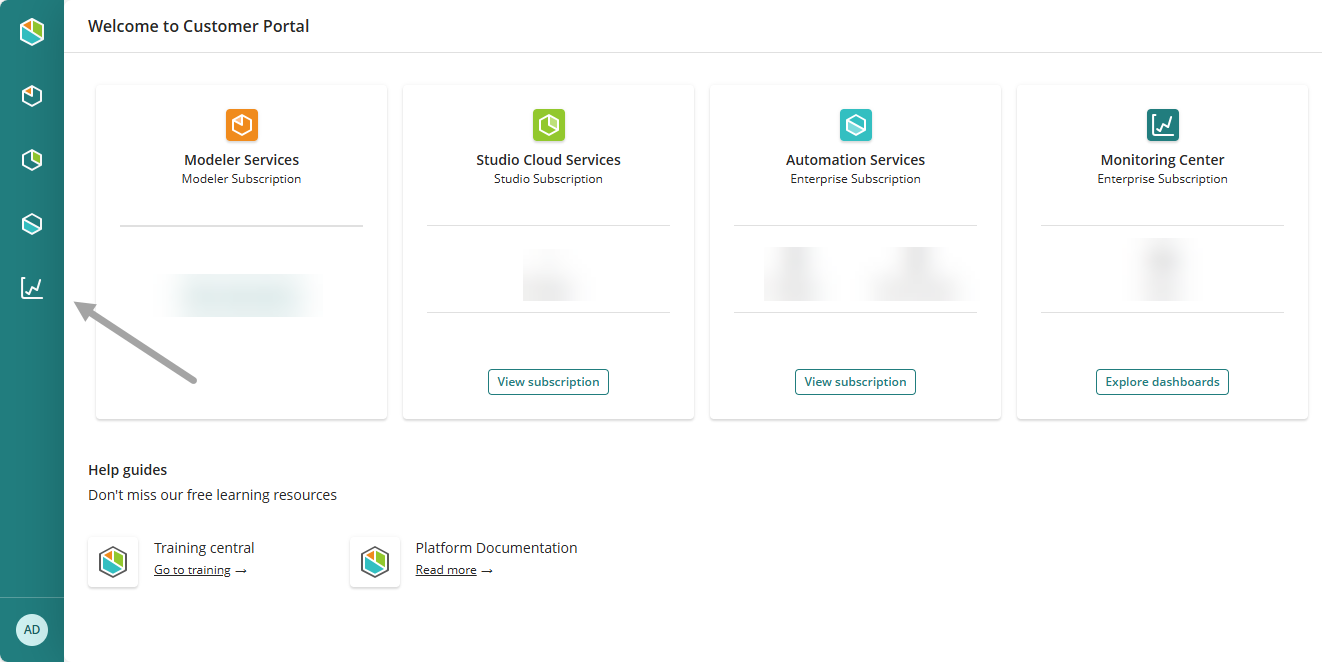
Task: Click the Monitoring Center card chart icon
Action: [x=1163, y=125]
